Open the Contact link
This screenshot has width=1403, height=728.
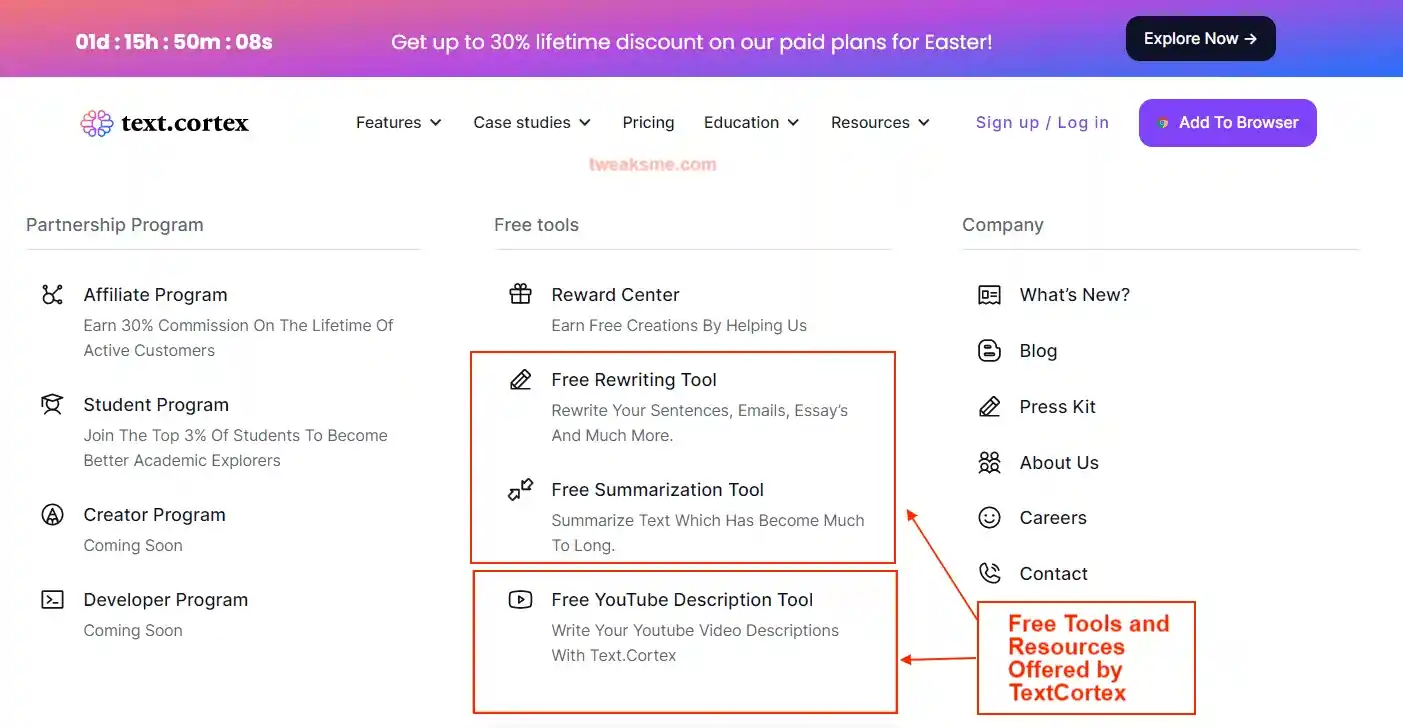(x=1053, y=573)
